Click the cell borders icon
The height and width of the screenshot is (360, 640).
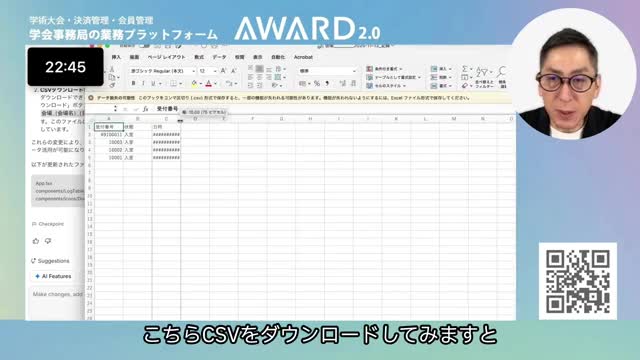click(x=173, y=84)
